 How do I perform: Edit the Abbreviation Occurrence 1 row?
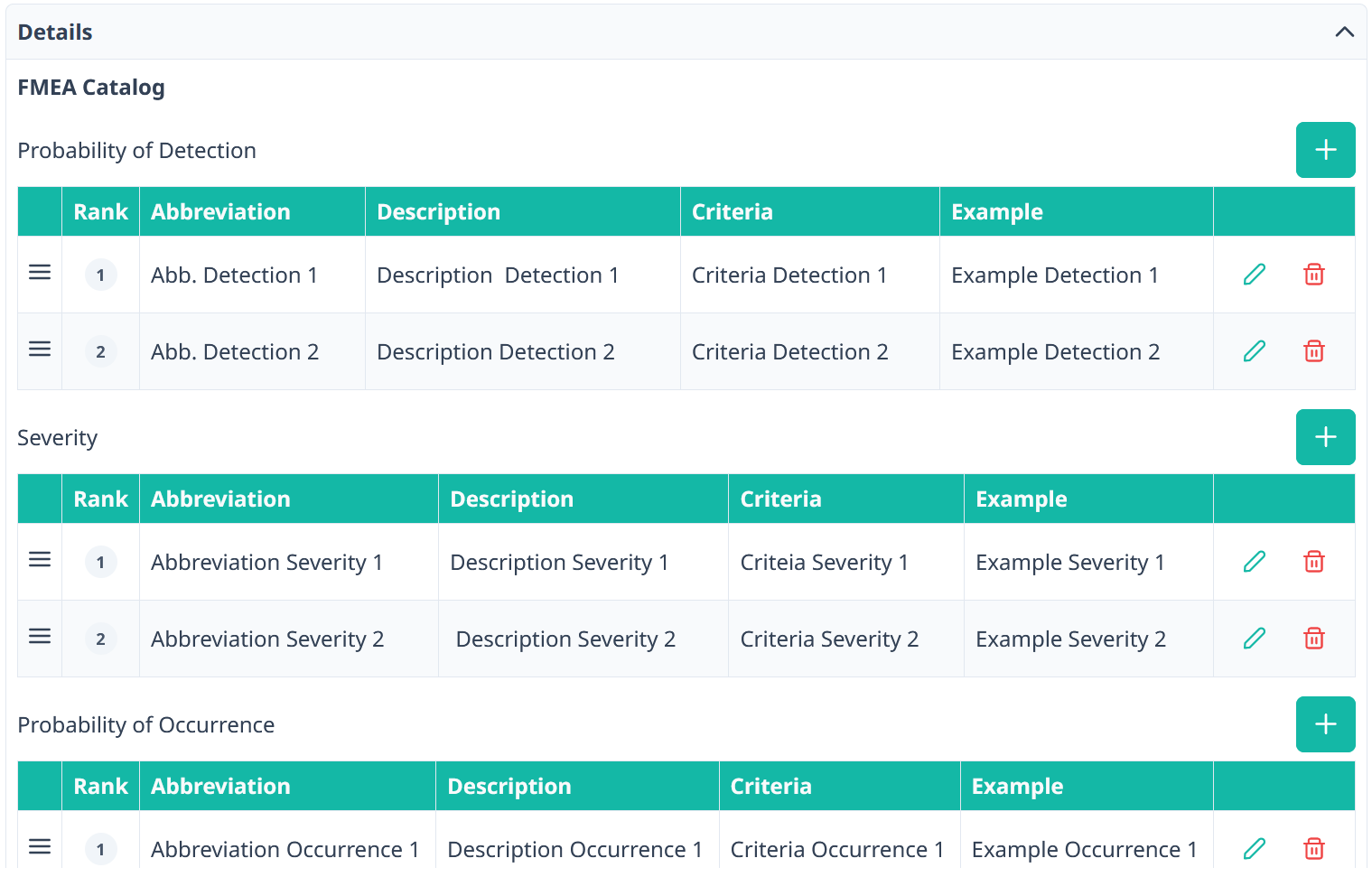1255,848
